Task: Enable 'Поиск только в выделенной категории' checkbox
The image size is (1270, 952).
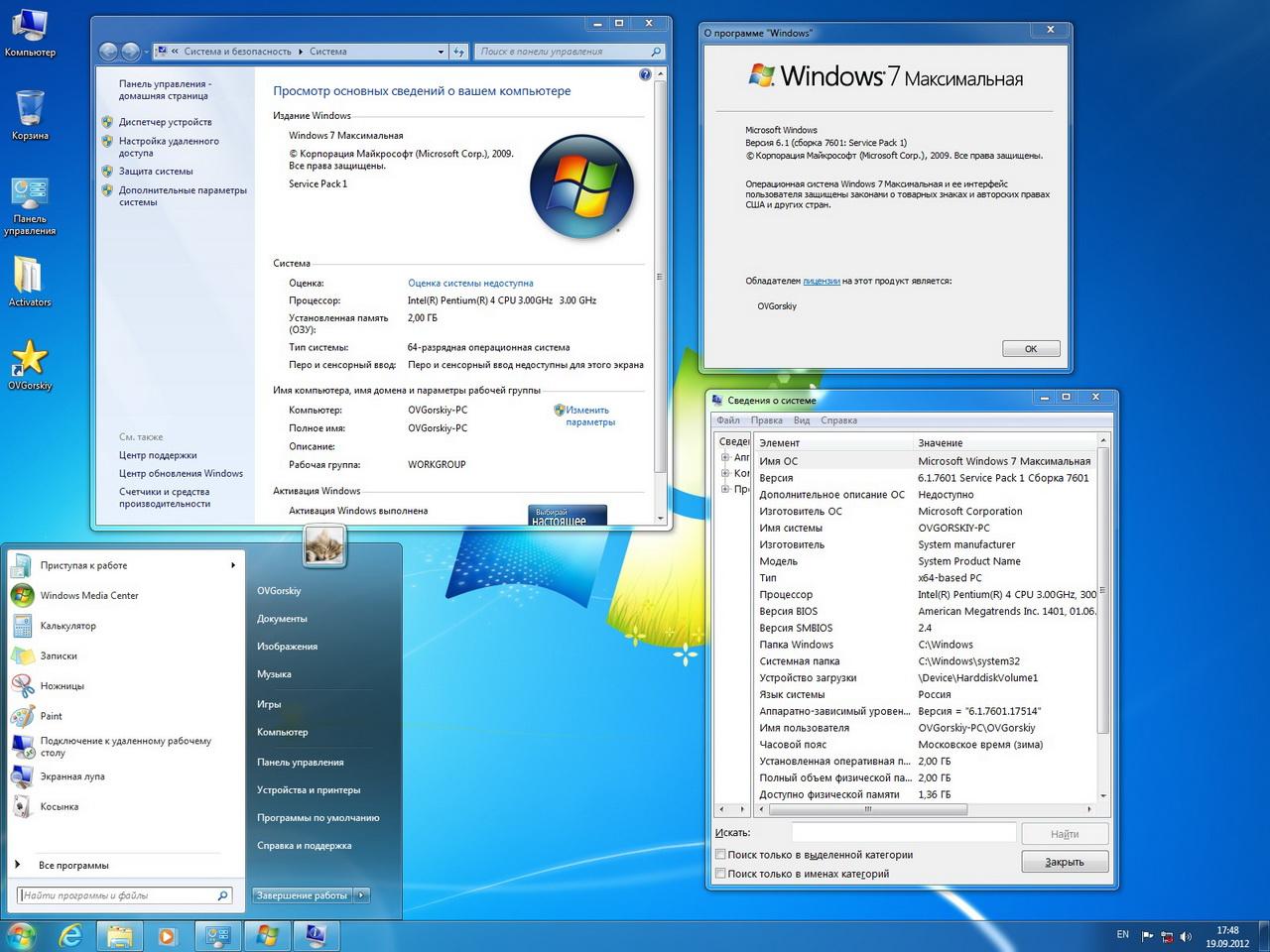Action: point(720,854)
